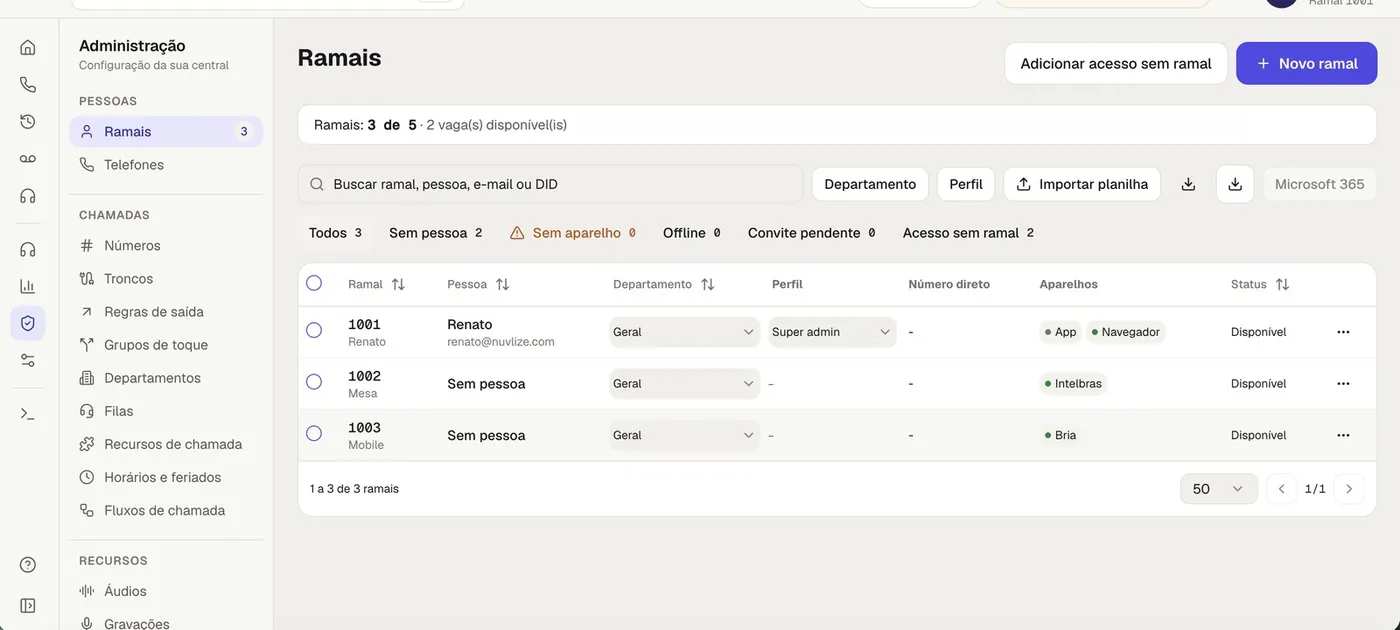Click Adicionar acesso sem ramal button
Screen dimensions: 1400x630
point(1116,63)
